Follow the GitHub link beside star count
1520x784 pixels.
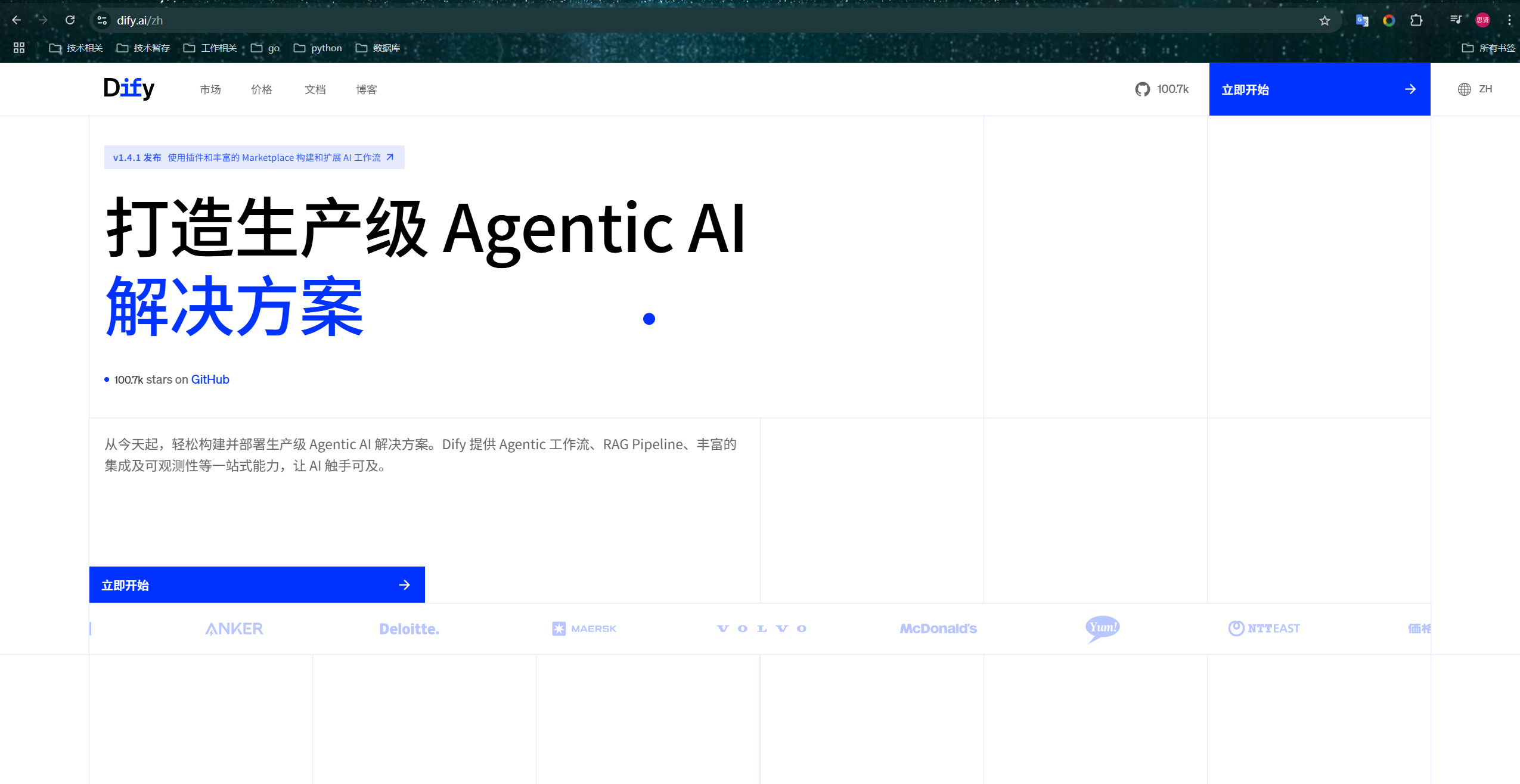[x=210, y=379]
